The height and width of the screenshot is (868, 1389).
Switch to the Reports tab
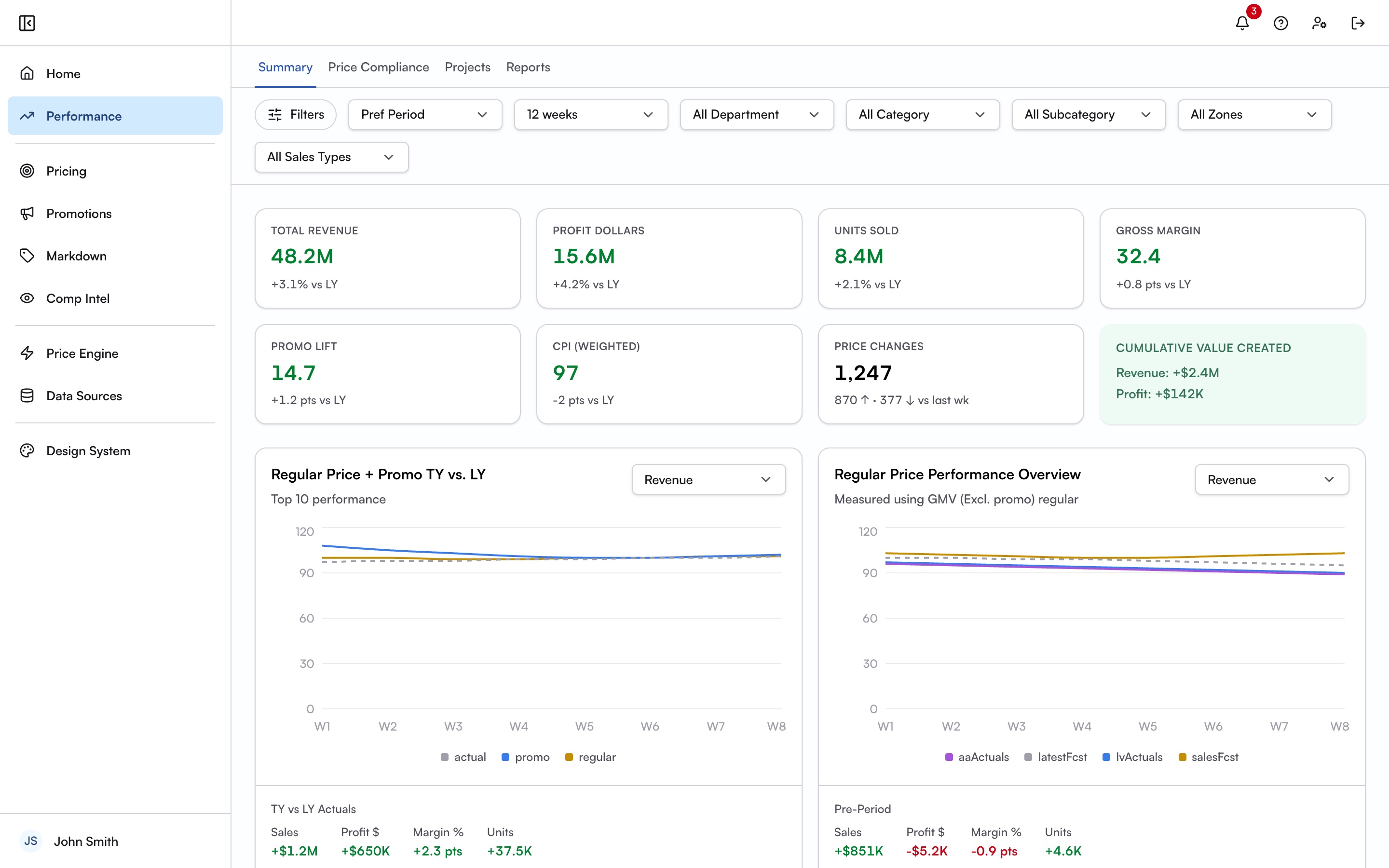528,67
